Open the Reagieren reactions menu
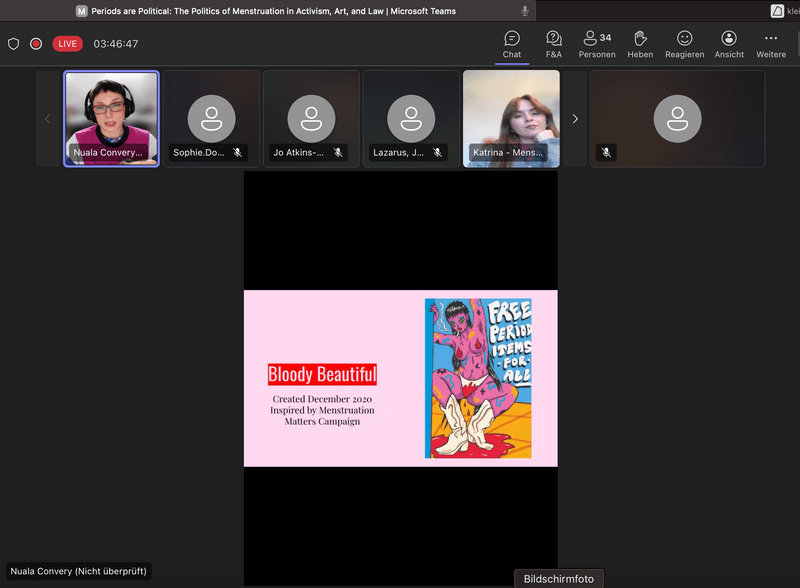800x588 pixels. point(684,44)
